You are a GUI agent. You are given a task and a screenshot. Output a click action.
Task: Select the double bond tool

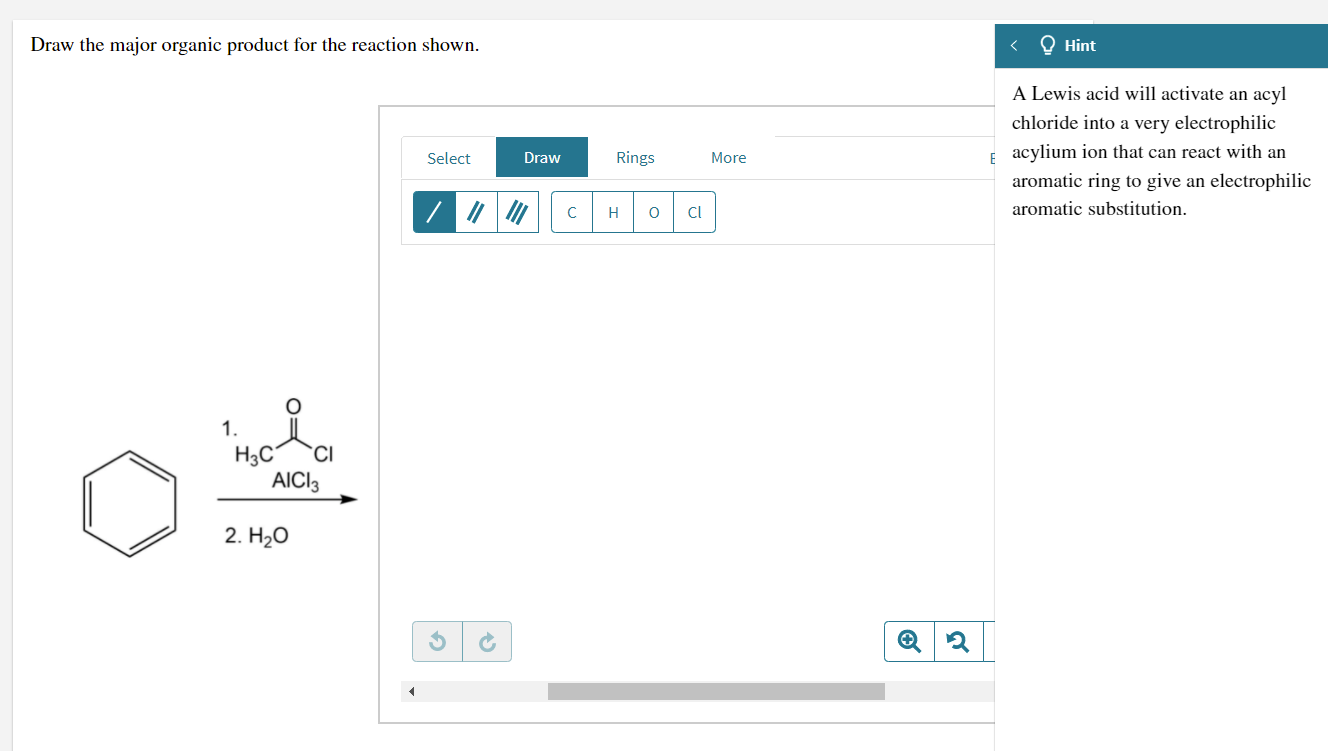click(475, 211)
